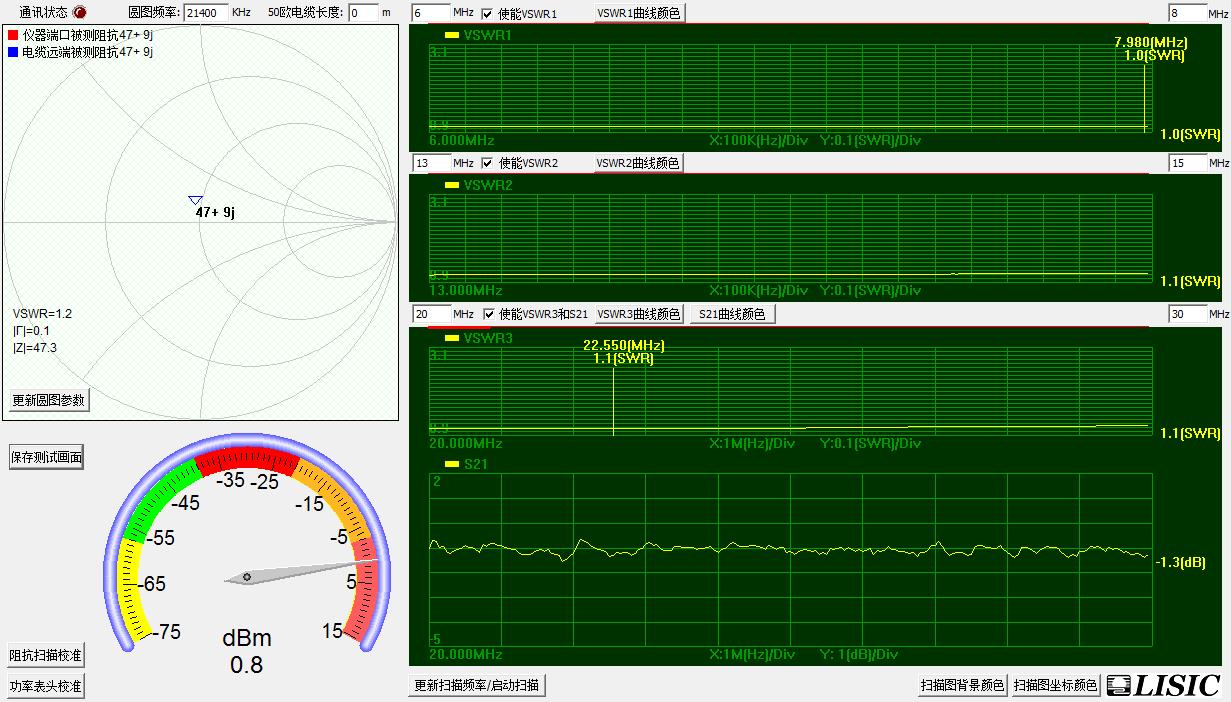The image size is (1231, 702).
Task: Focus the 50欧电缆长度 input field
Action: 362,13
